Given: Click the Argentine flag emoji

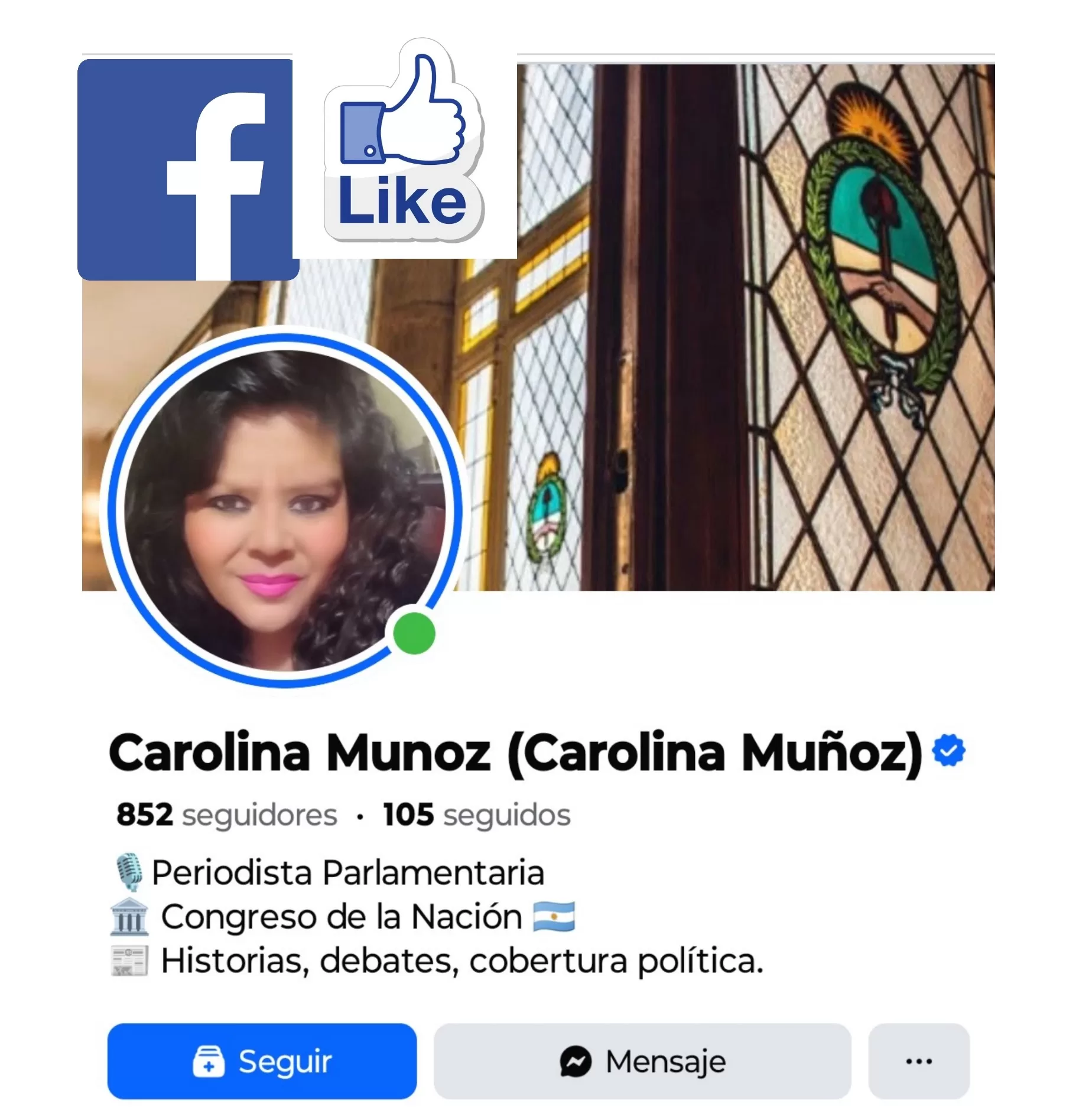Looking at the screenshot, I should [x=554, y=916].
